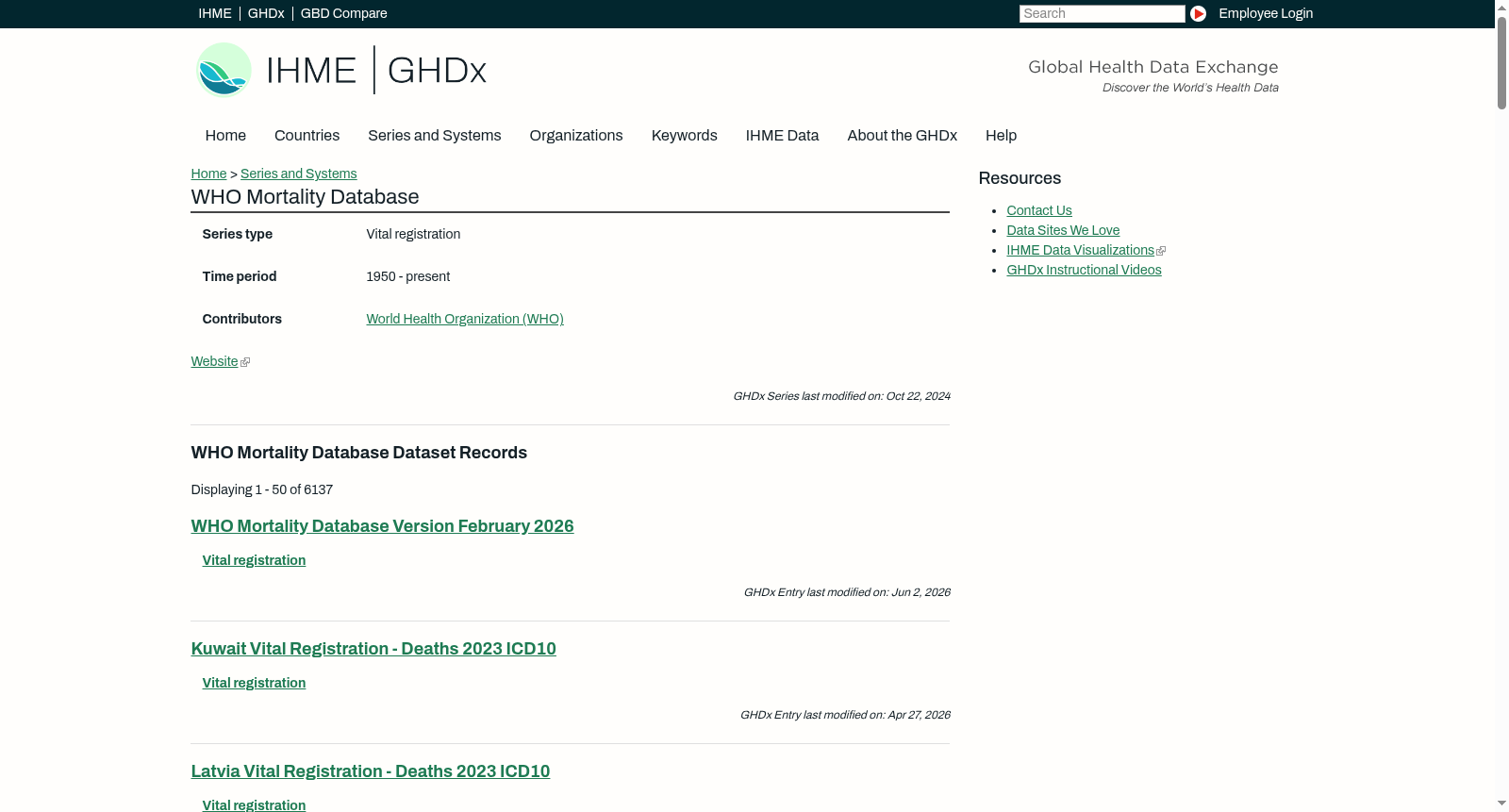Click Vital registration under Kuwait record
The height and width of the screenshot is (812, 1509).
[x=254, y=683]
